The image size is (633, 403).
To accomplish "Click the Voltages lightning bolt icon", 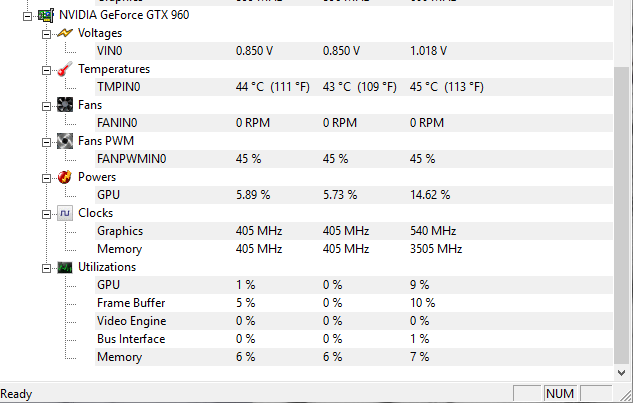I will [x=65, y=33].
